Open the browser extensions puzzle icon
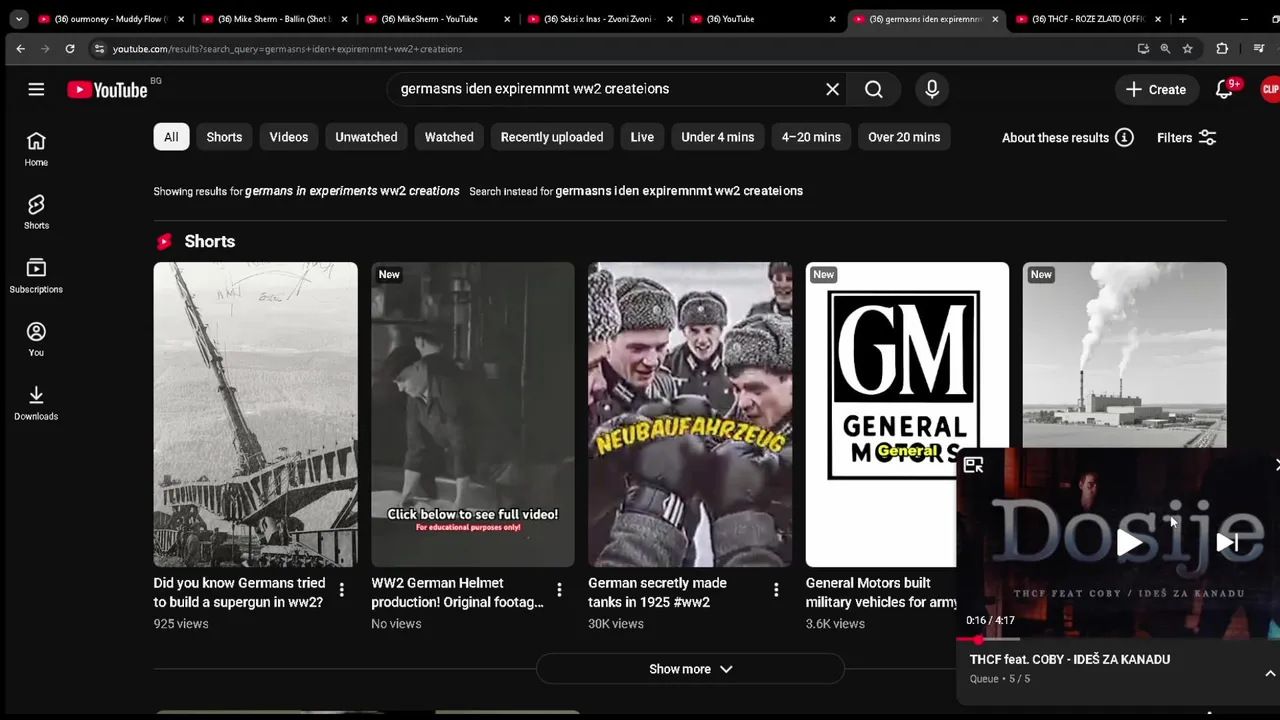Viewport: 1280px width, 720px height. (x=1222, y=48)
